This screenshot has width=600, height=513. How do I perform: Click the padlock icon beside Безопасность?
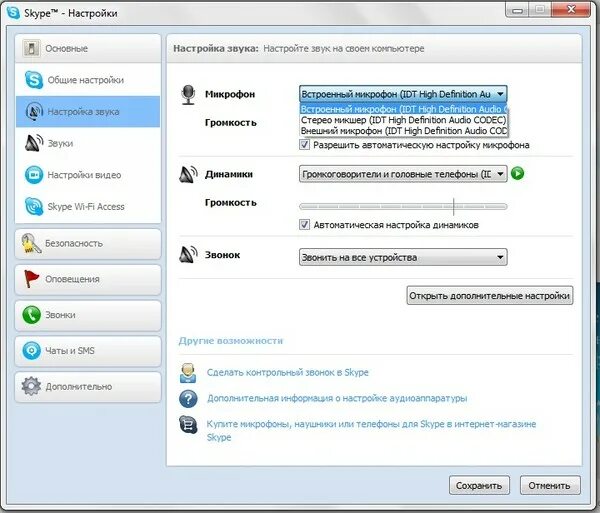[x=31, y=243]
